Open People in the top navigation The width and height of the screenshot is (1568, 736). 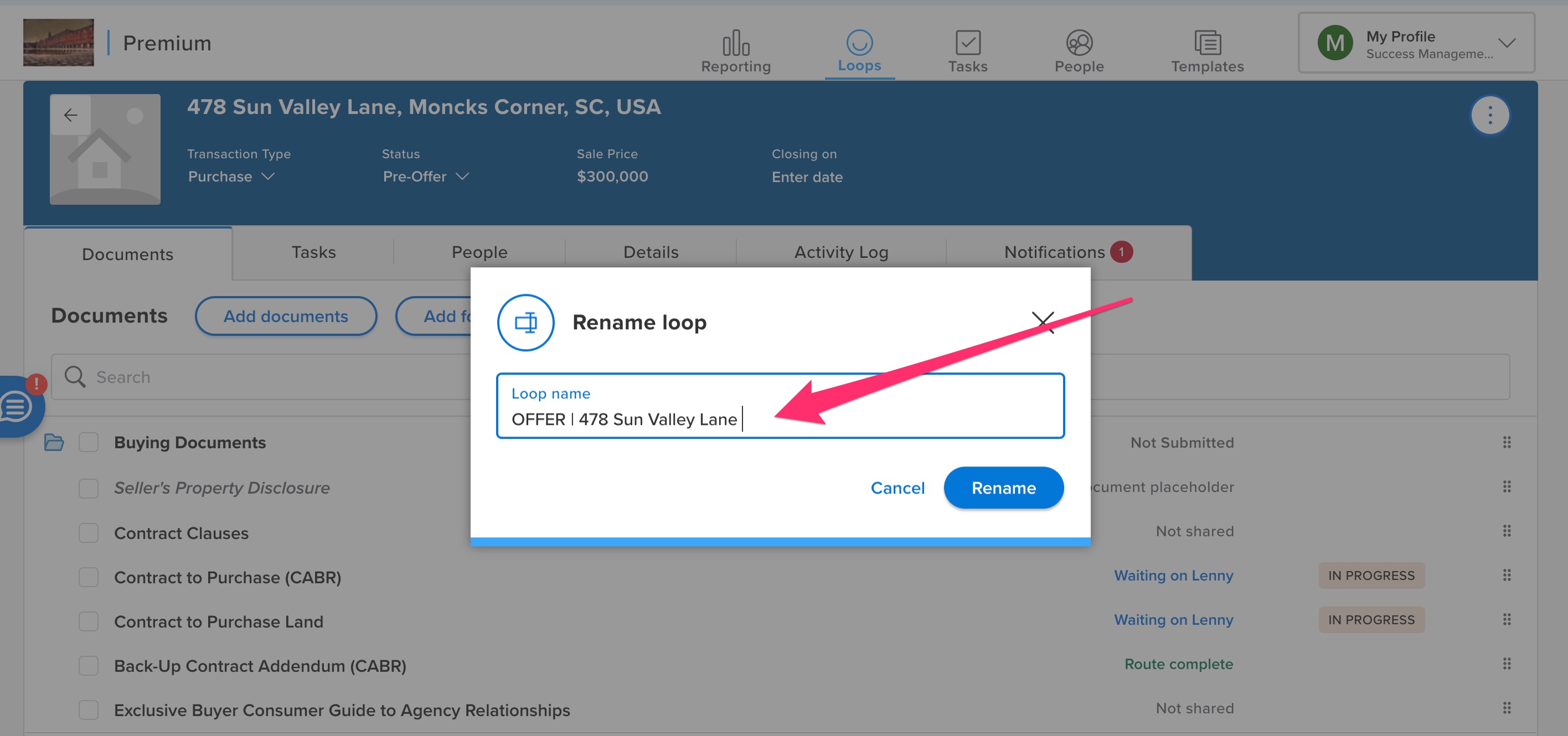[x=1079, y=51]
